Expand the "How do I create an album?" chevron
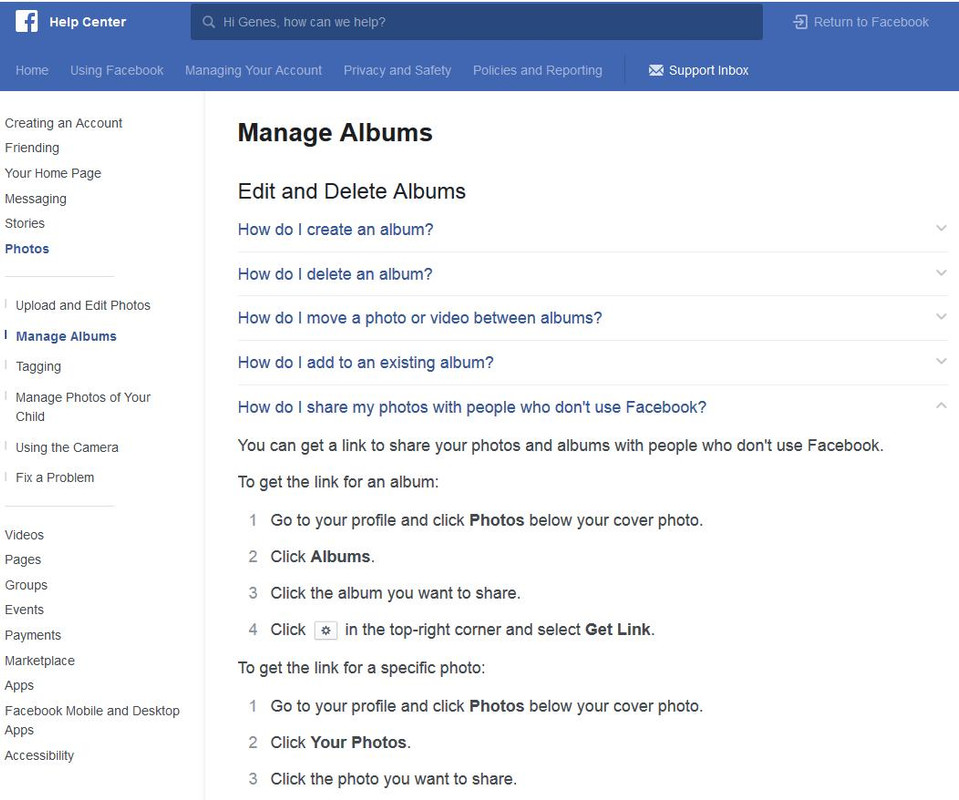The width and height of the screenshot is (959, 800). point(941,228)
